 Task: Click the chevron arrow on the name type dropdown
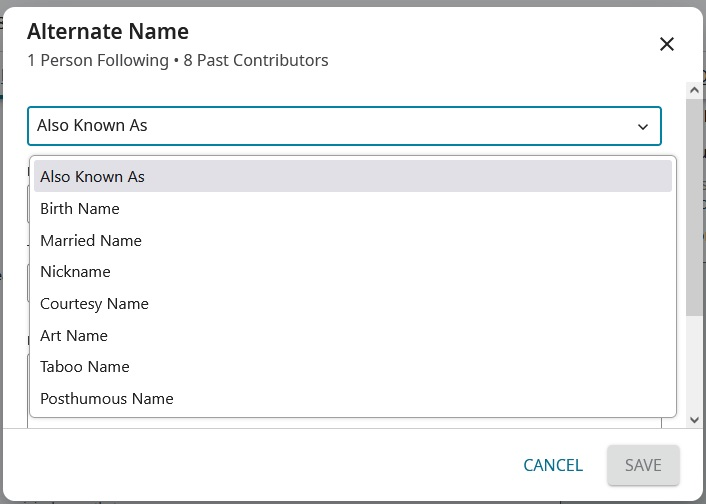(x=643, y=127)
